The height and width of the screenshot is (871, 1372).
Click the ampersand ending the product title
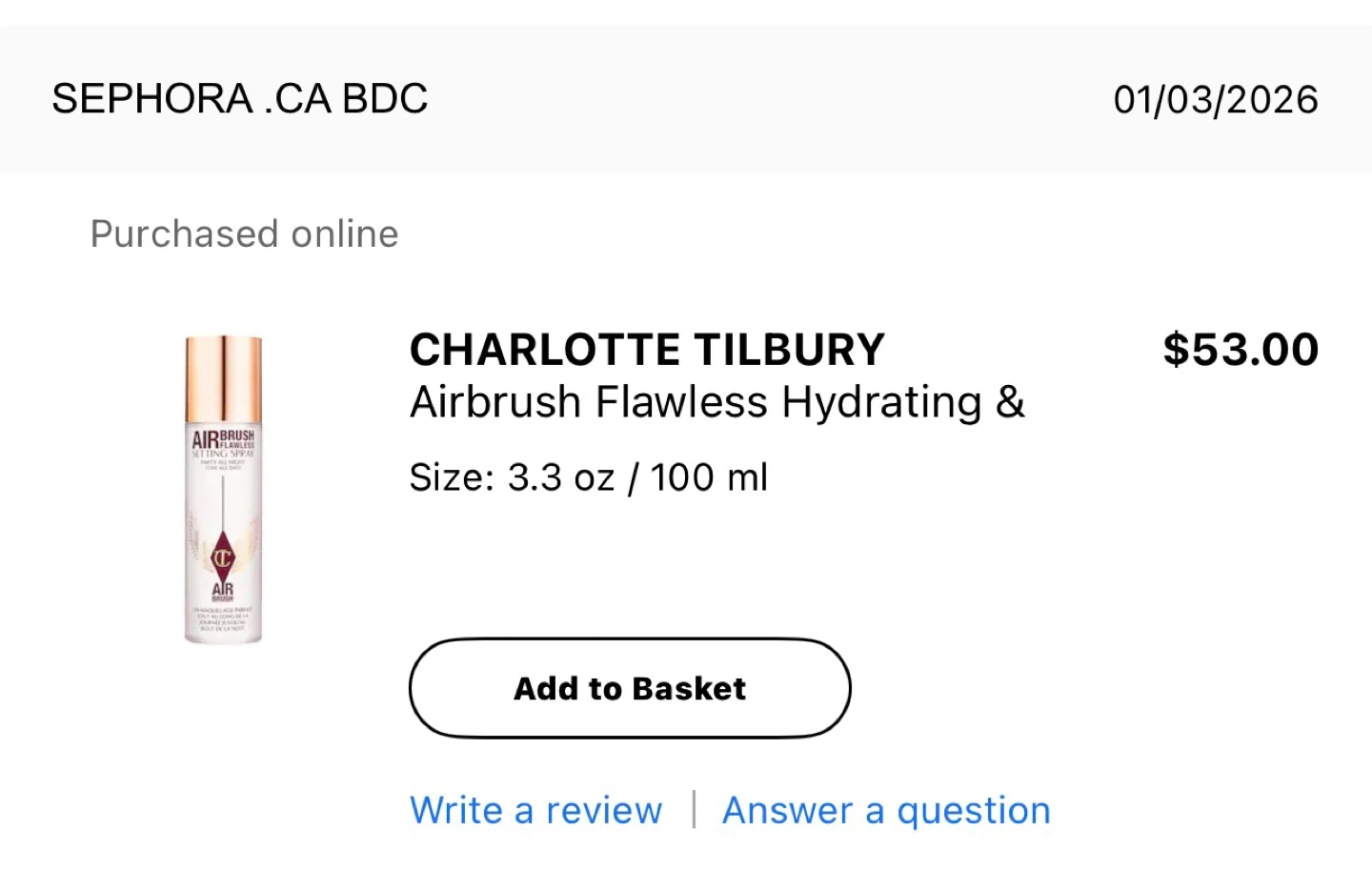(x=1011, y=402)
